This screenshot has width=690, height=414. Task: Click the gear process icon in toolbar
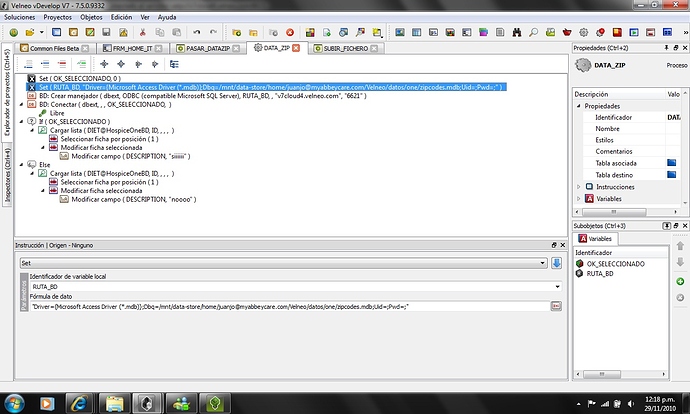tap(584, 32)
